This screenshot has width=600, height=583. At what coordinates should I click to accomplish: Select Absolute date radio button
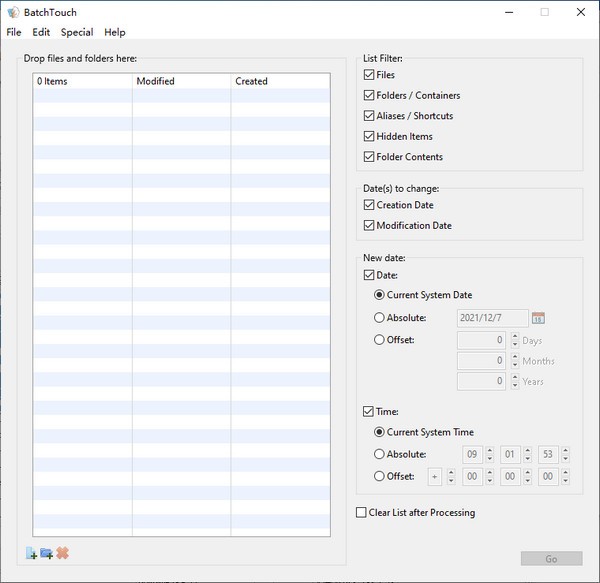point(379,318)
